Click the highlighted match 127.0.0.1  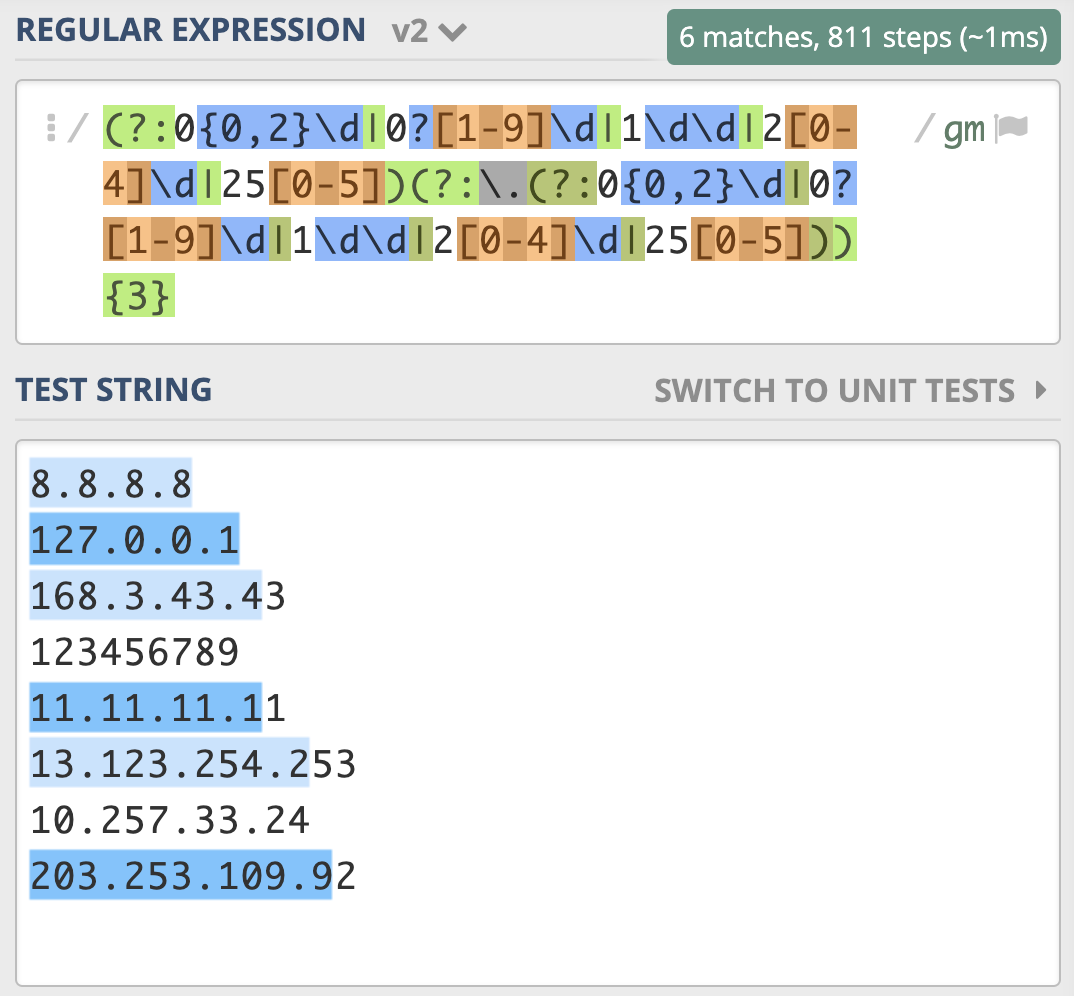pyautogui.click(x=135, y=541)
